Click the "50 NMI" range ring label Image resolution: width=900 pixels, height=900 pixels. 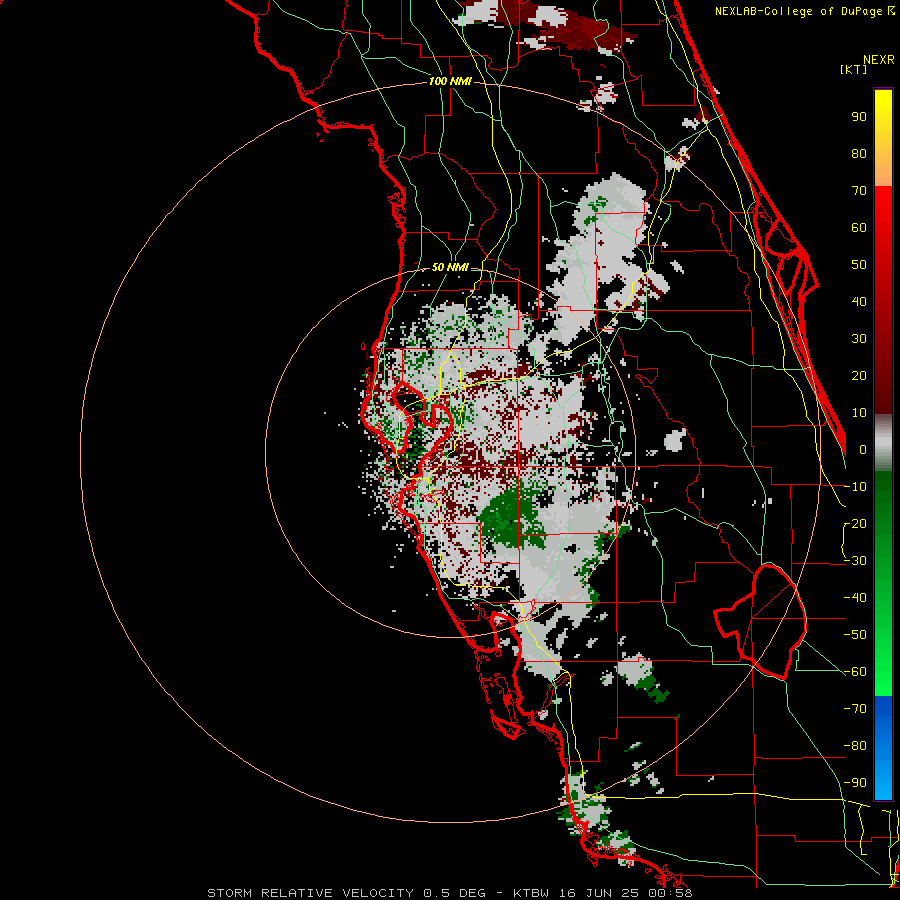pos(450,267)
